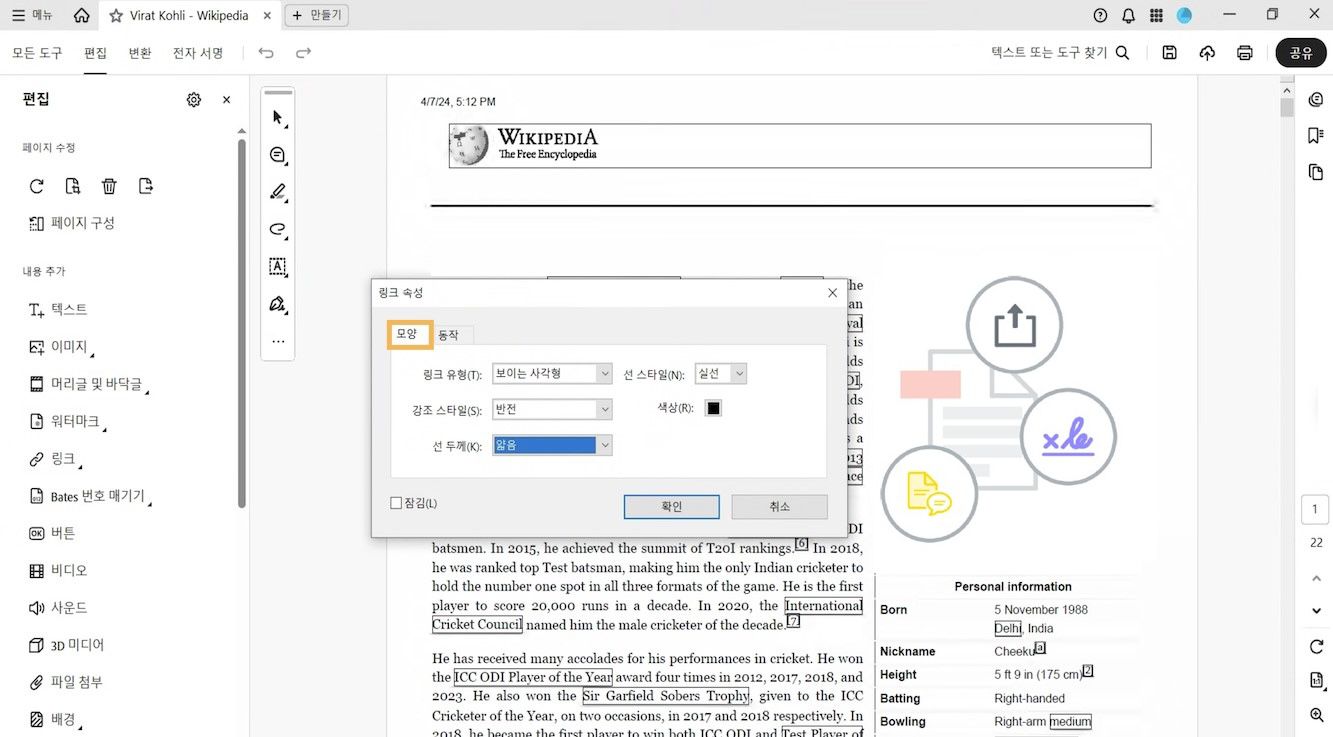1333x737 pixels.
Task: Cancel the 링크 속성 dialog with 취소
Action: pyautogui.click(x=780, y=507)
